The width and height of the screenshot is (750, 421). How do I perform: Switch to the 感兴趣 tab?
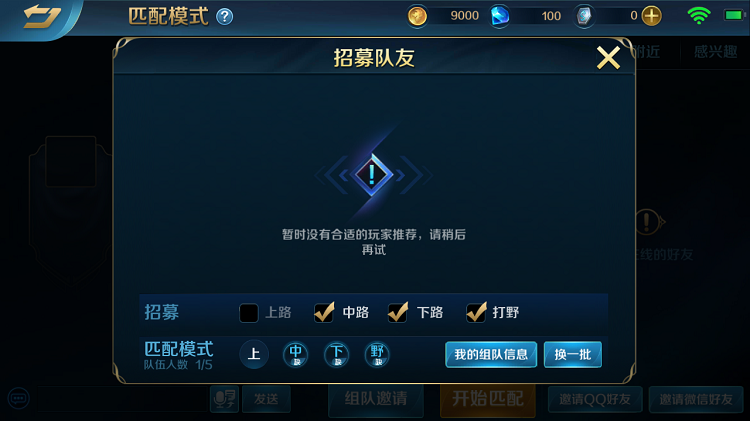point(716,52)
